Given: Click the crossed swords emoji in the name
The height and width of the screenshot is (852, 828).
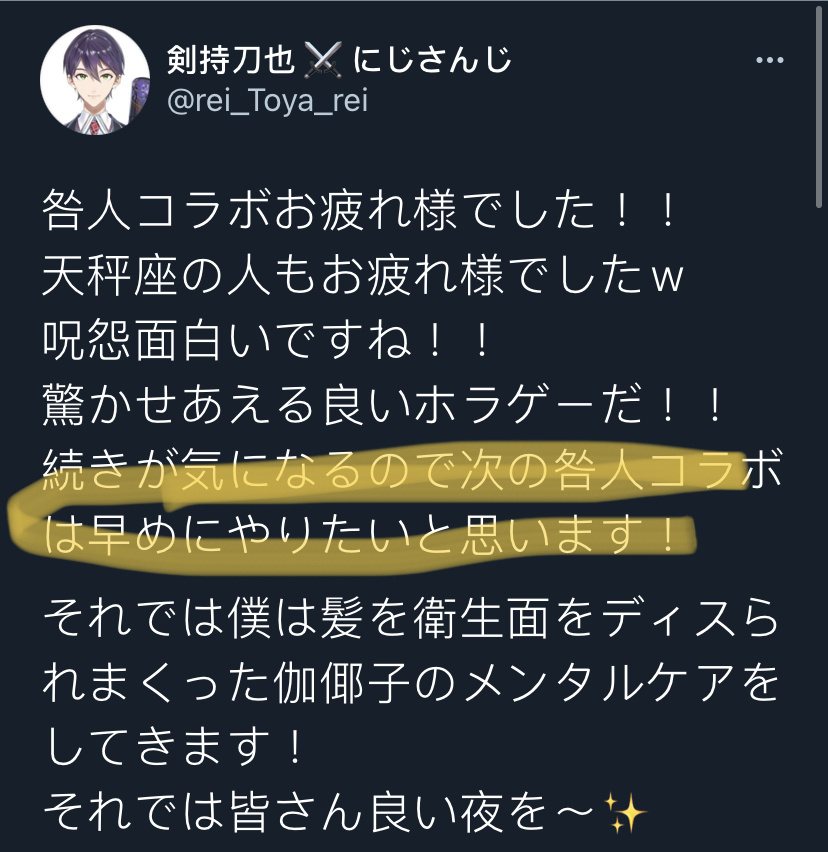Looking at the screenshot, I should [324, 59].
